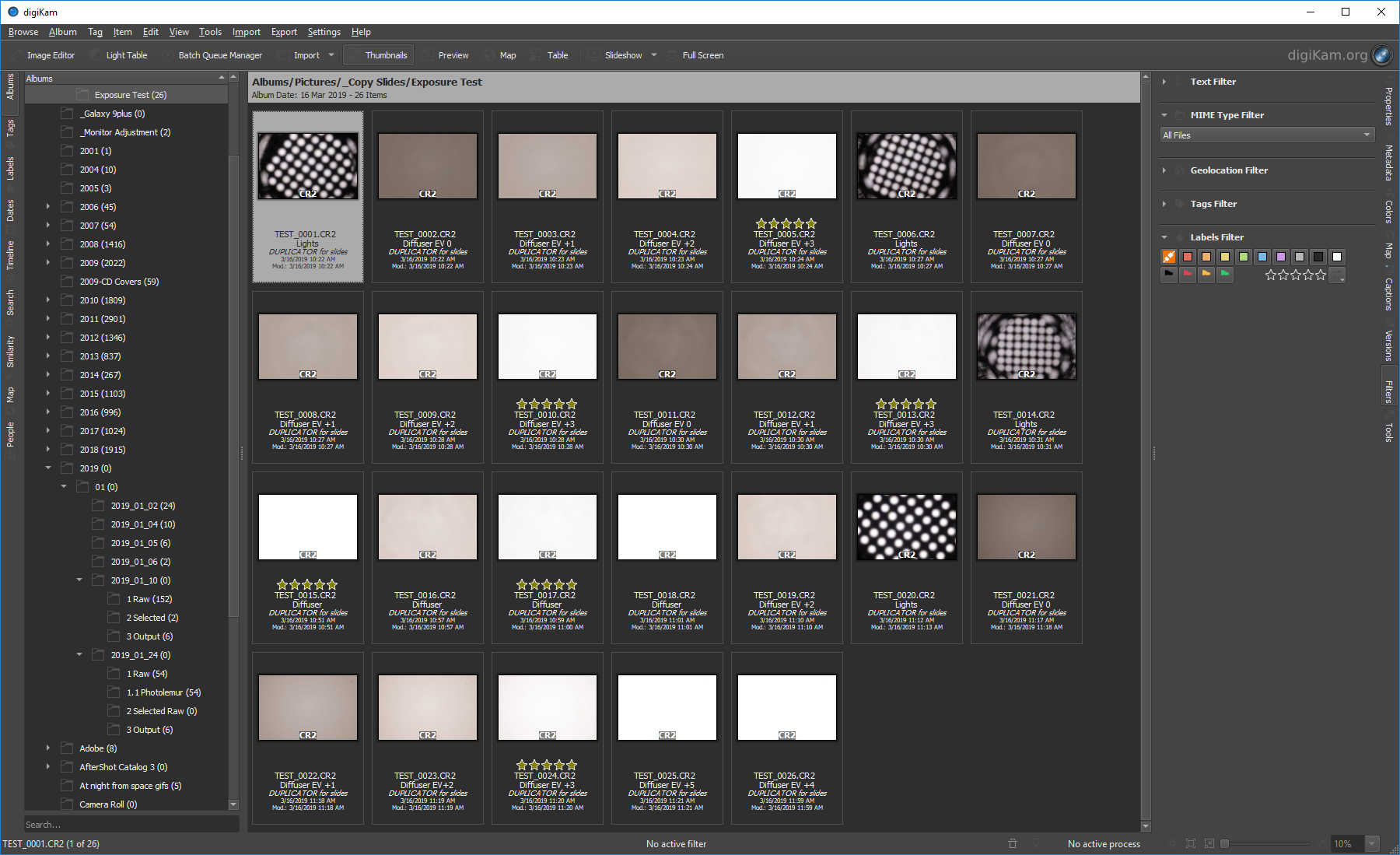Click the red flag pick label filter

point(1188,274)
